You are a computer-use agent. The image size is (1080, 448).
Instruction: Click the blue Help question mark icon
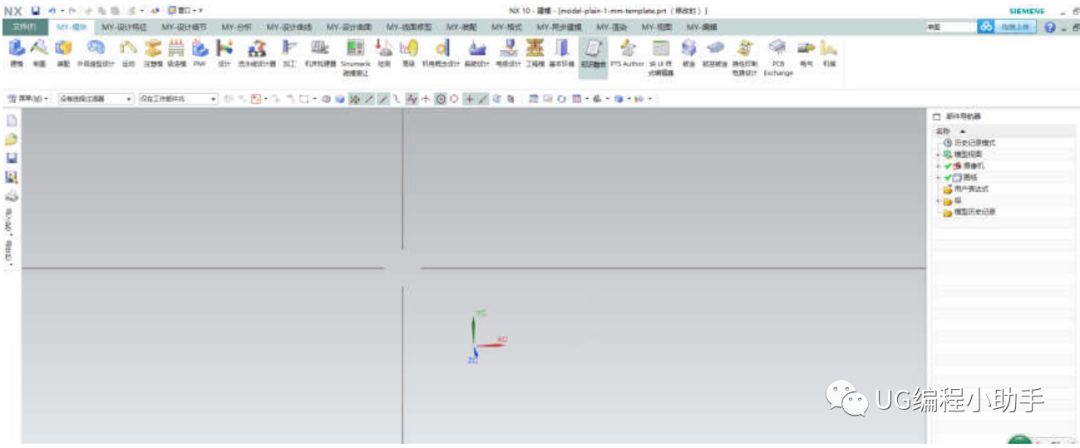pos(1050,27)
